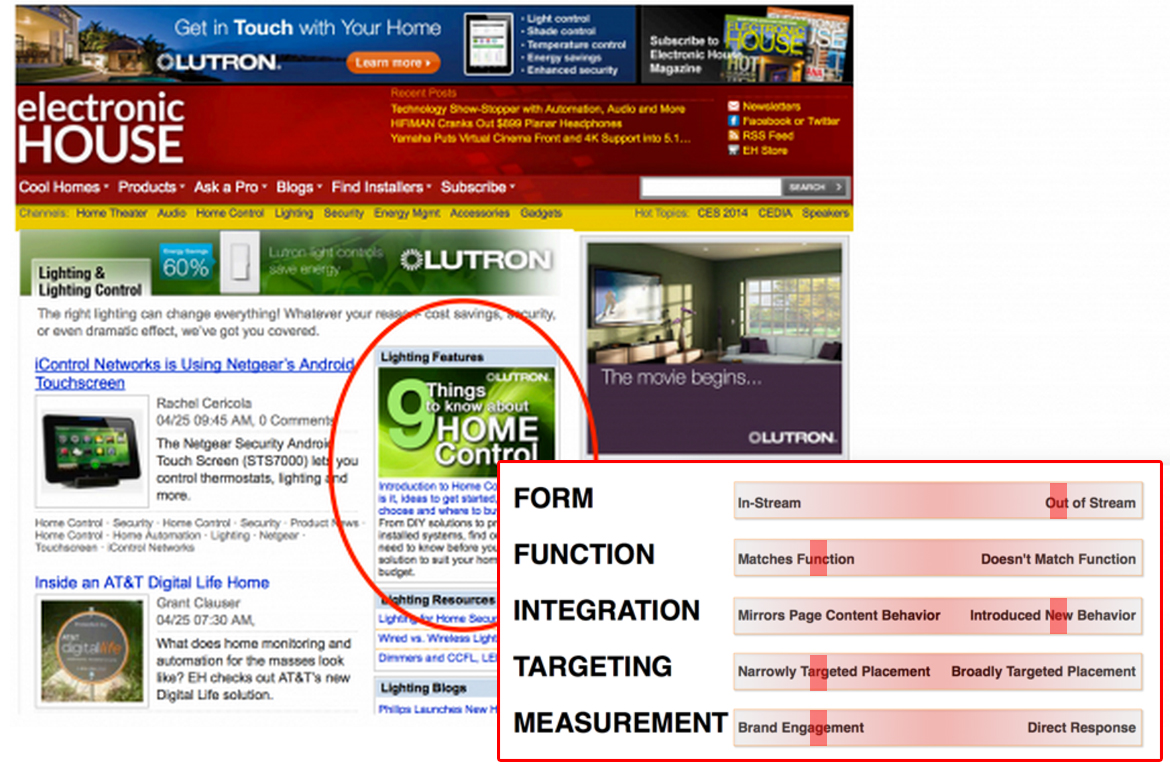Click the Newsletters envelope icon
Viewport: 1170px width, 766px height.
(733, 107)
